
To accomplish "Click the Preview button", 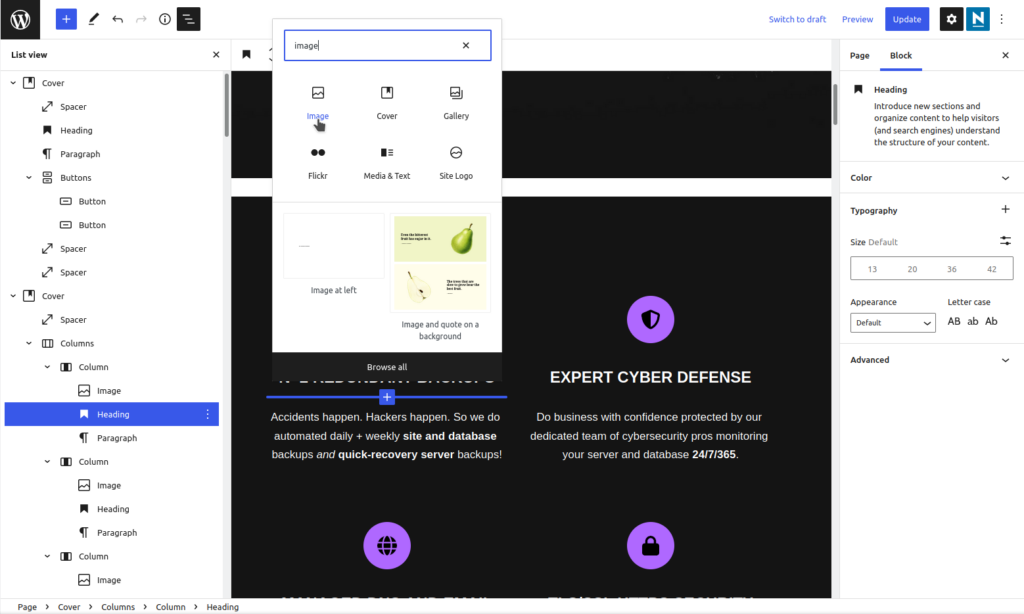I will (x=857, y=19).
